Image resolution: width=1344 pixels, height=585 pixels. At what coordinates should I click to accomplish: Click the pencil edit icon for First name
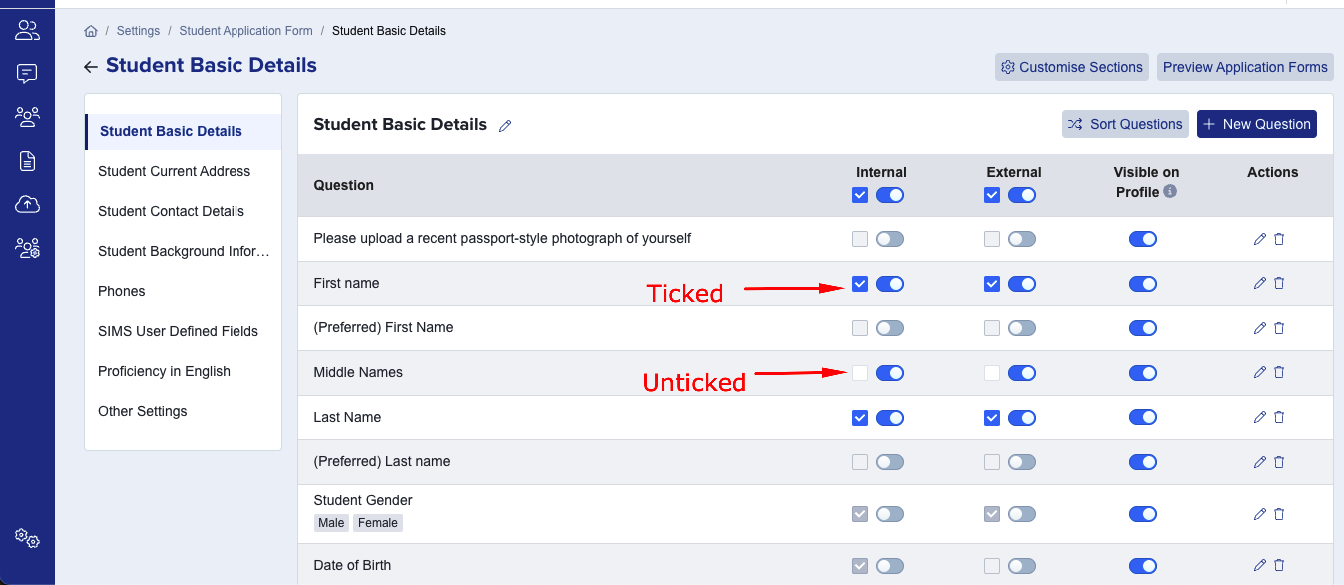[1259, 283]
